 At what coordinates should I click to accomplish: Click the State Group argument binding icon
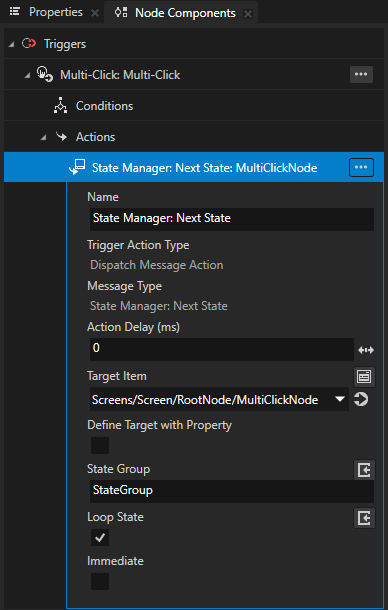(x=365, y=471)
